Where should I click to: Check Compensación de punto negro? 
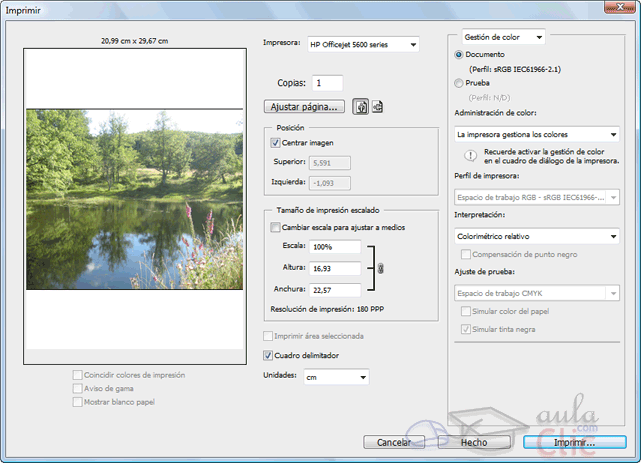click(465, 254)
